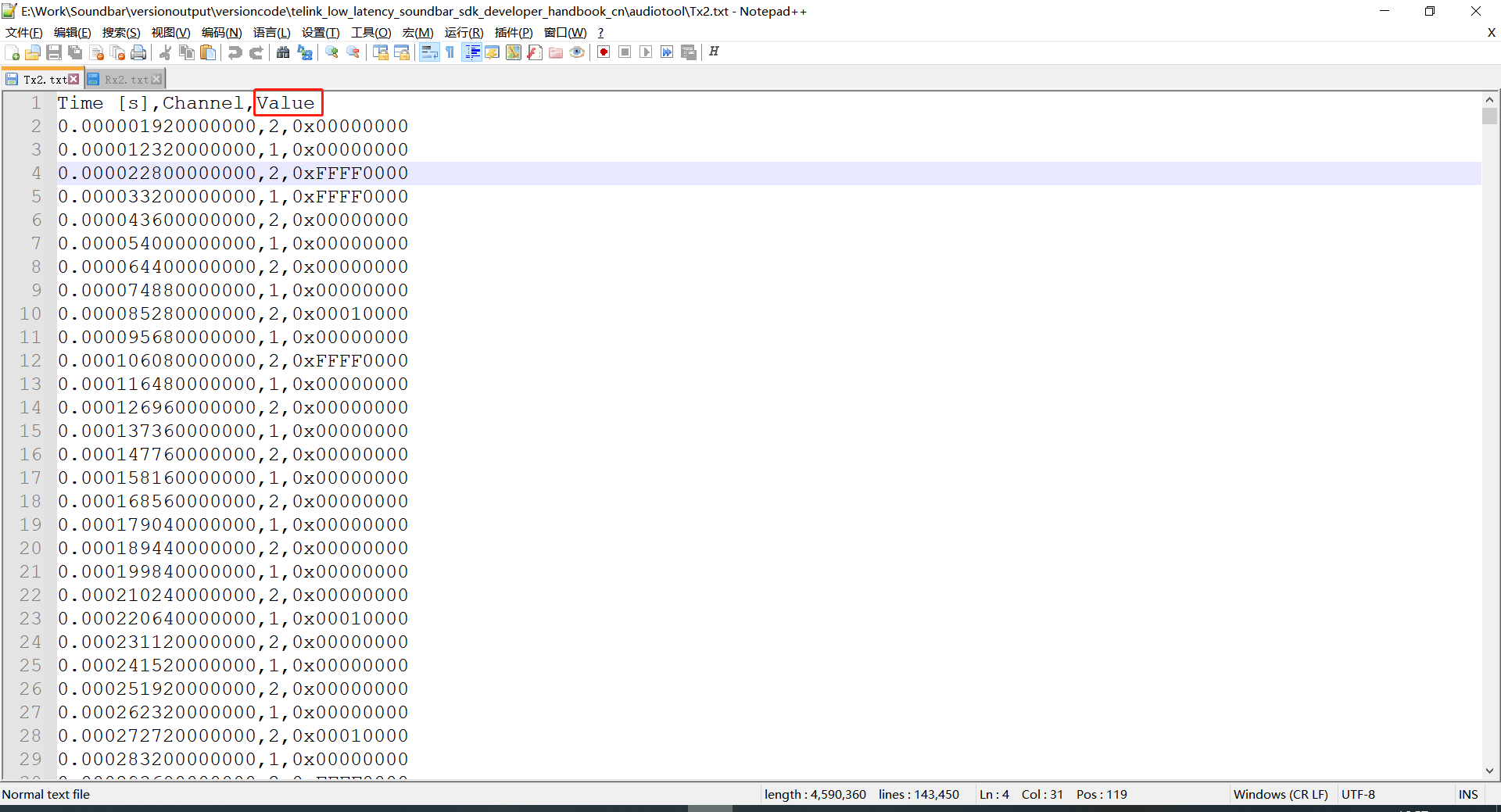This screenshot has width=1501, height=812.
Task: Start recording a macro
Action: coord(603,52)
